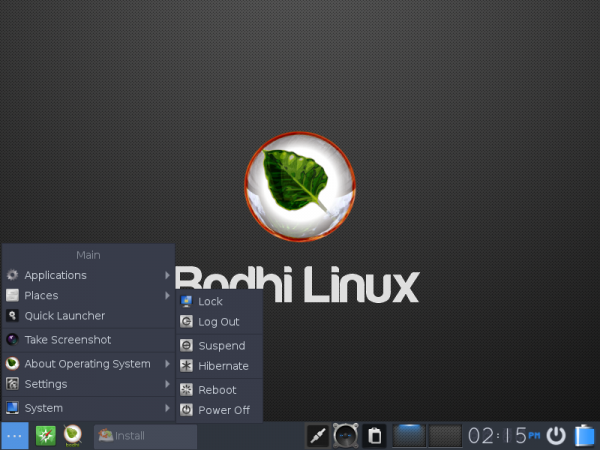Click the Install taskbar button
600x450 pixels.
[x=145, y=436]
